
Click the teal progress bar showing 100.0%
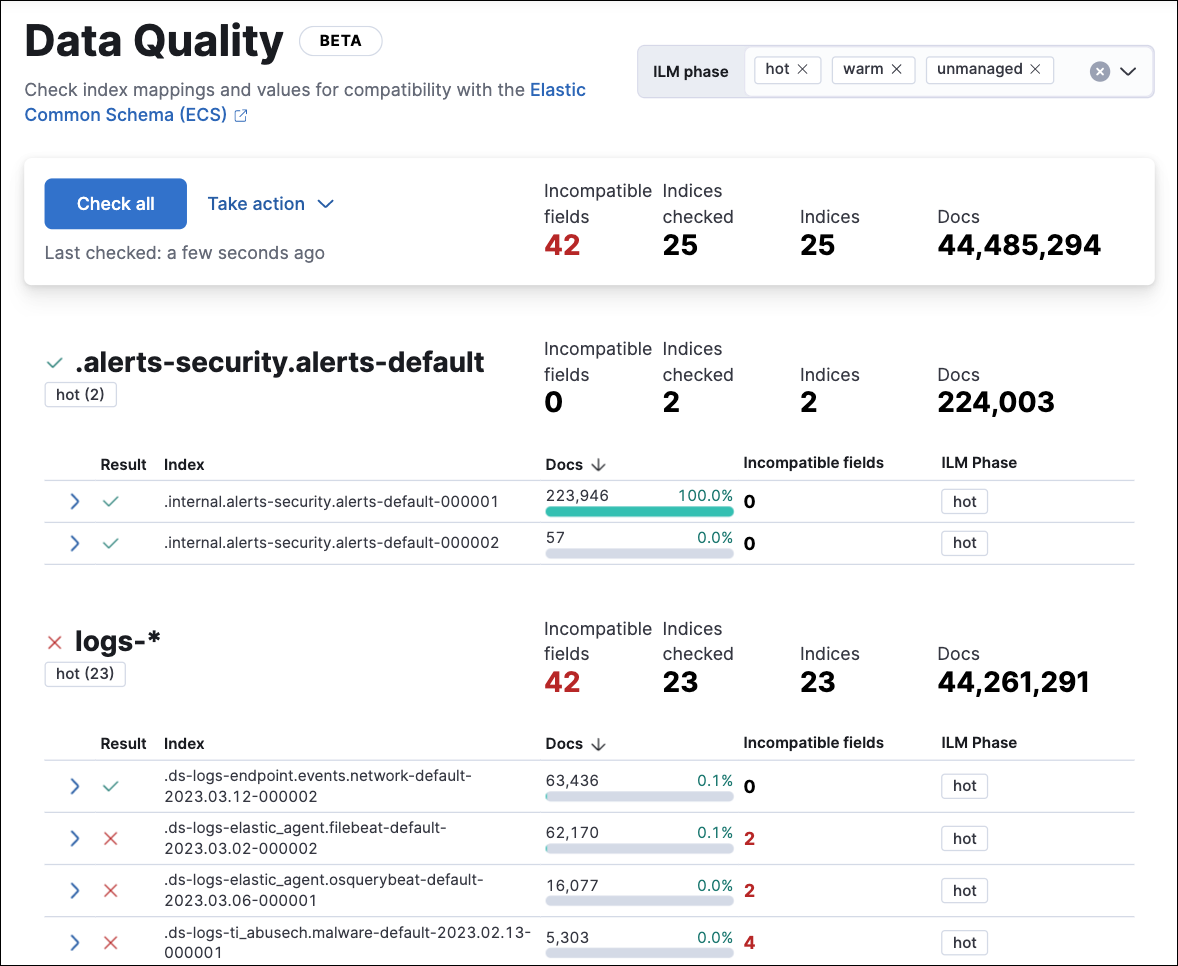tap(639, 511)
